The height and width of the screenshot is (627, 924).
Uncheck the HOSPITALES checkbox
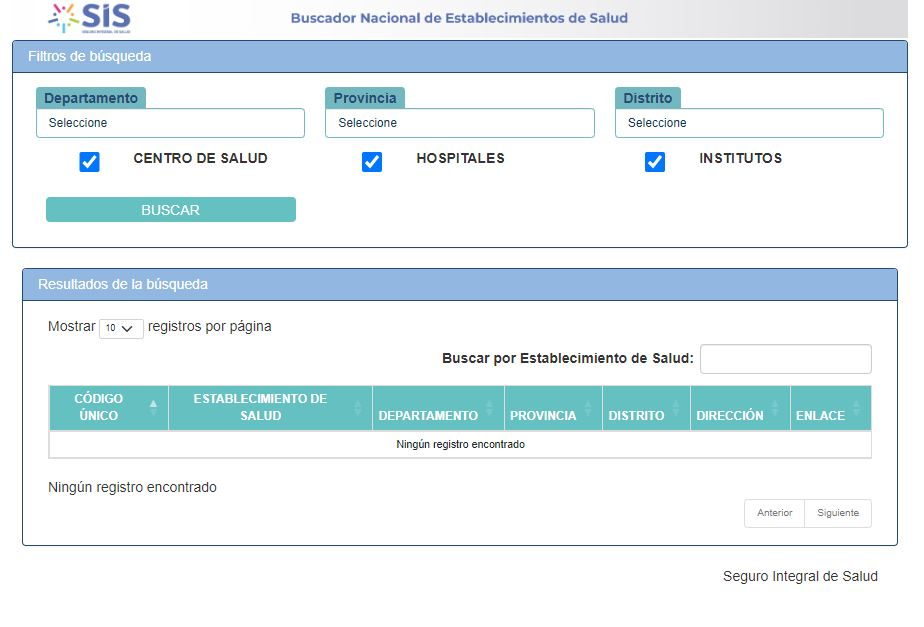tap(372, 161)
